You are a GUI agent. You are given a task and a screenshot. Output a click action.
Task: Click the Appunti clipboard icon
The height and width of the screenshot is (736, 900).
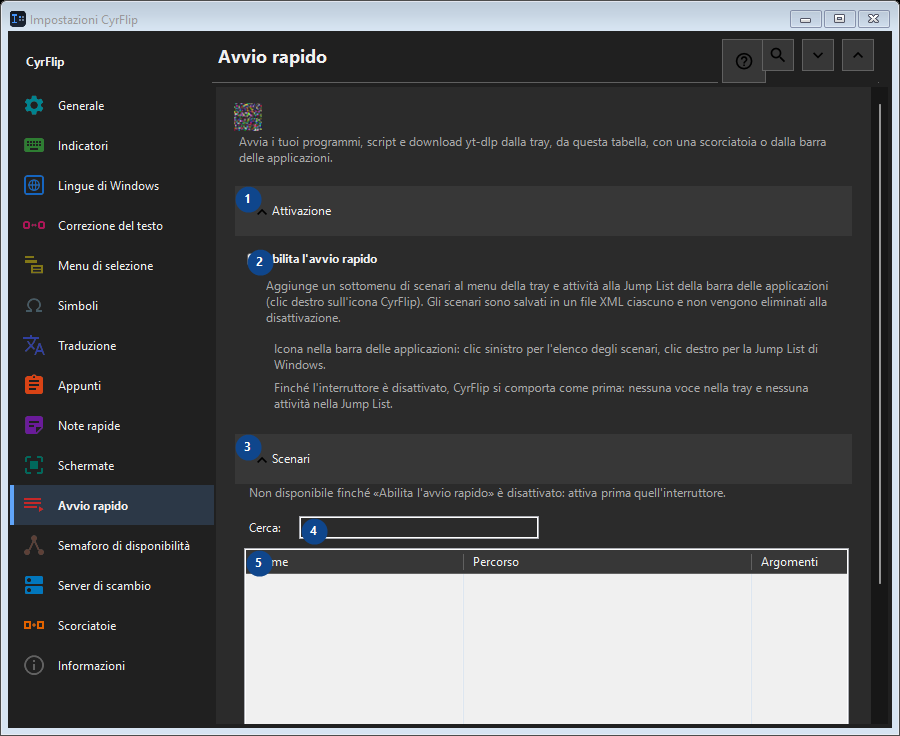click(x=34, y=385)
